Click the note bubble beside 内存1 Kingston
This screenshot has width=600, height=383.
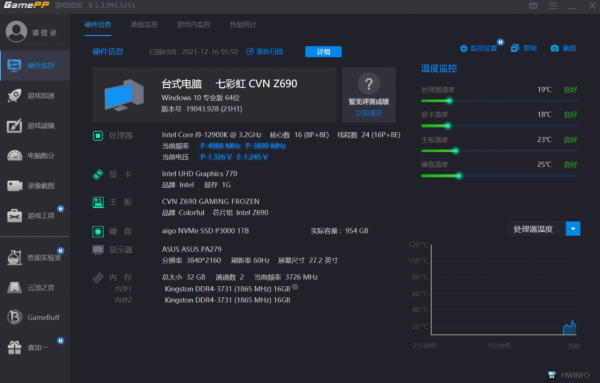click(295, 287)
